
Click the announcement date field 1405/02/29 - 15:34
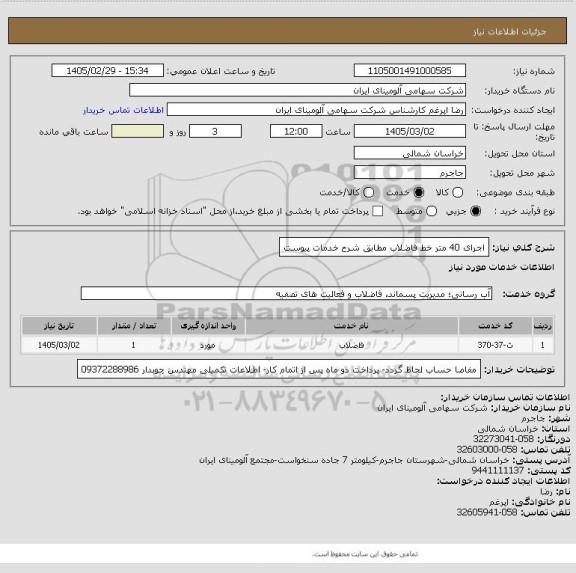pyautogui.click(x=108, y=71)
